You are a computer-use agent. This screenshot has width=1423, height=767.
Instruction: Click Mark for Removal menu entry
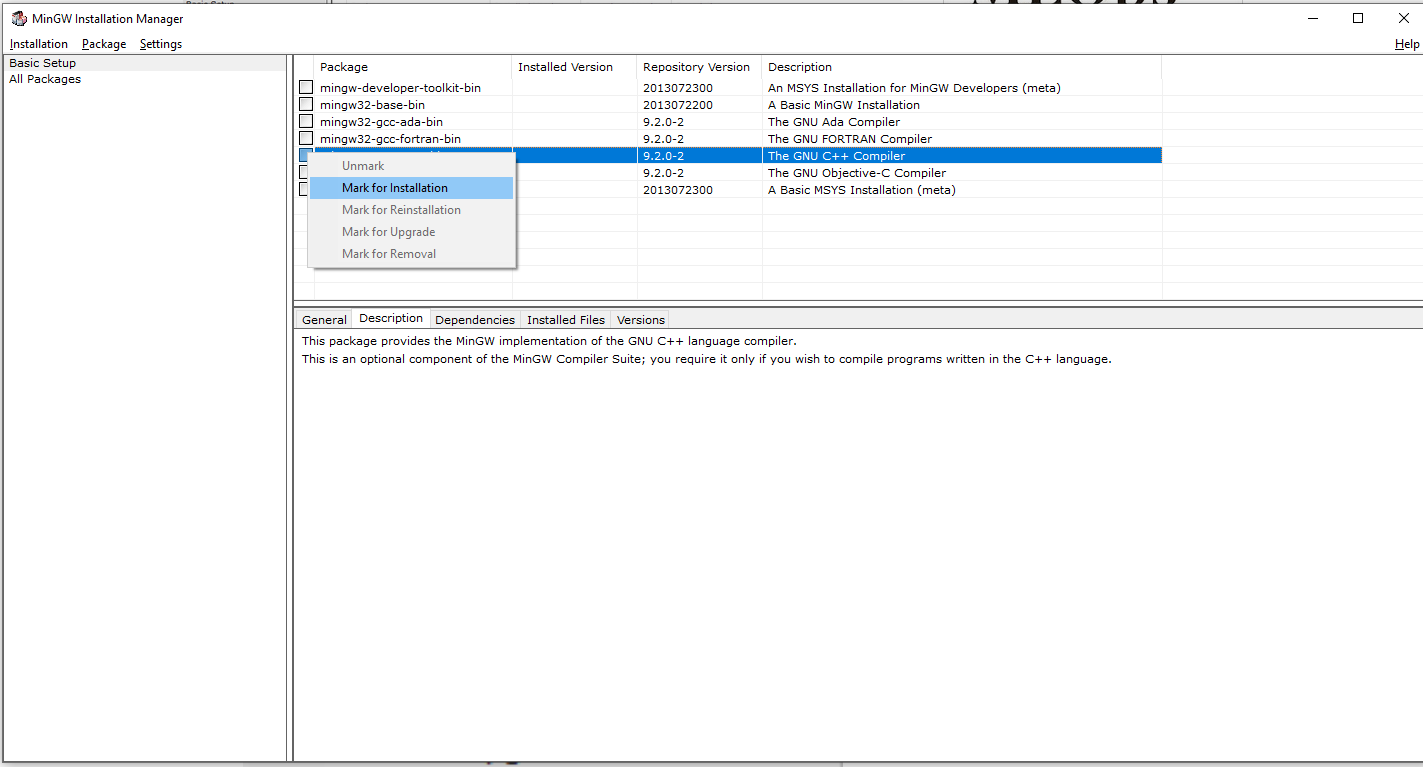tap(411, 254)
